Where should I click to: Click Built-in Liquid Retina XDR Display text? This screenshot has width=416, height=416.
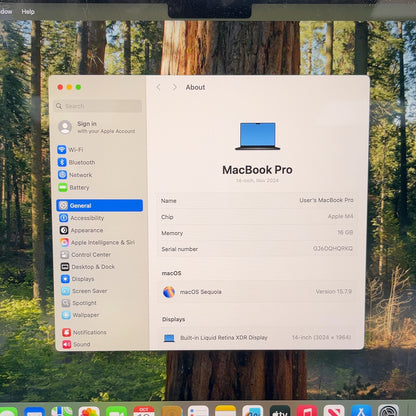(x=224, y=338)
